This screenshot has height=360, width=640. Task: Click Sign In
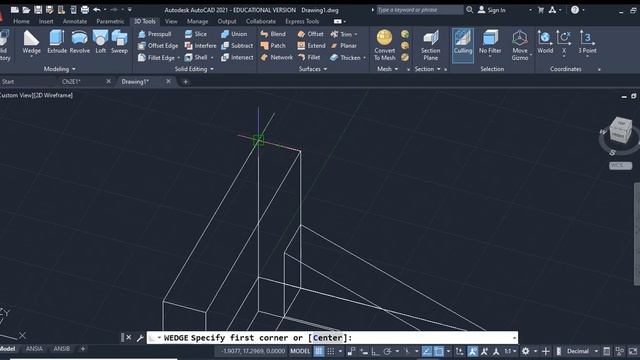coord(492,10)
